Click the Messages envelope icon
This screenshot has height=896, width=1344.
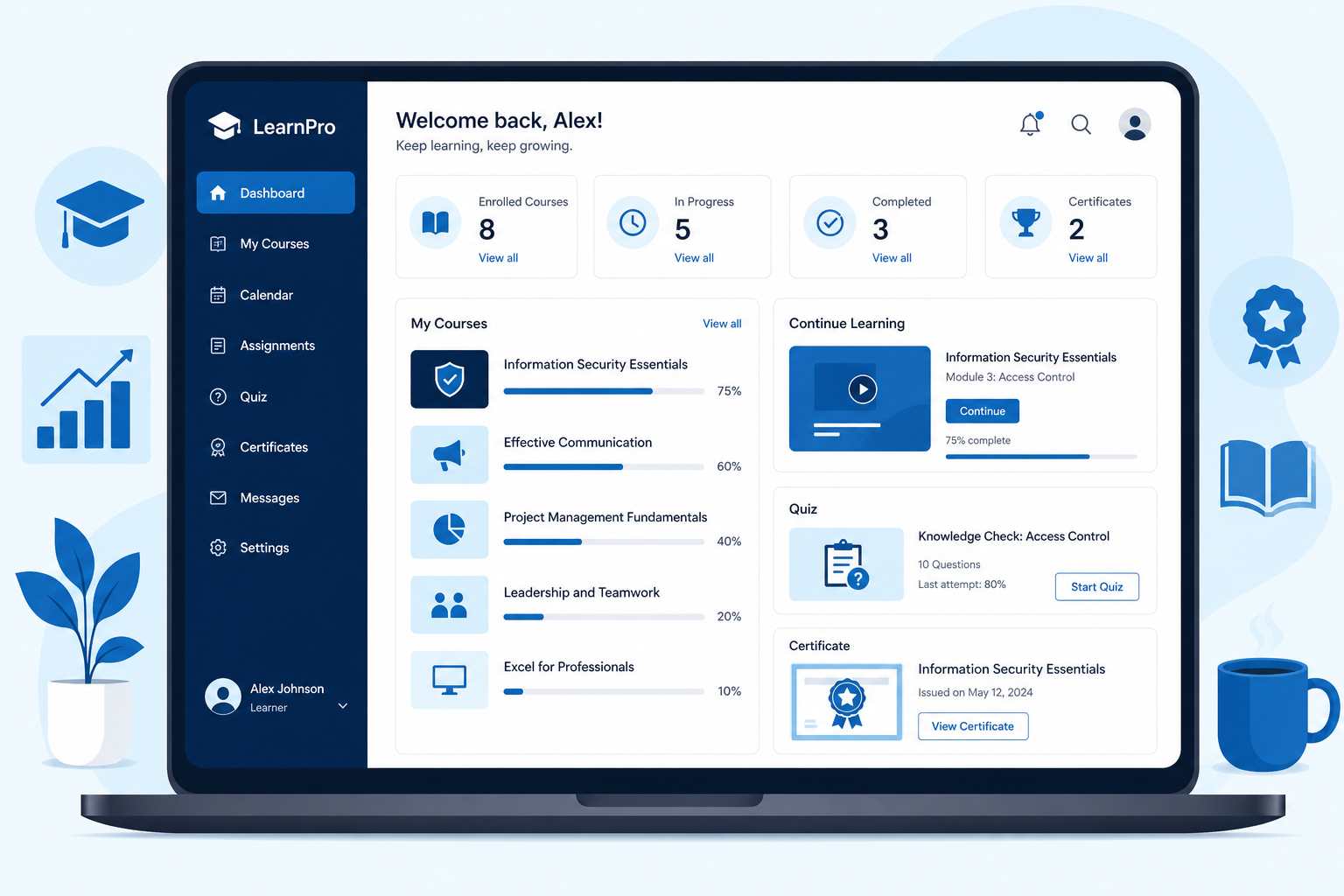point(219,498)
